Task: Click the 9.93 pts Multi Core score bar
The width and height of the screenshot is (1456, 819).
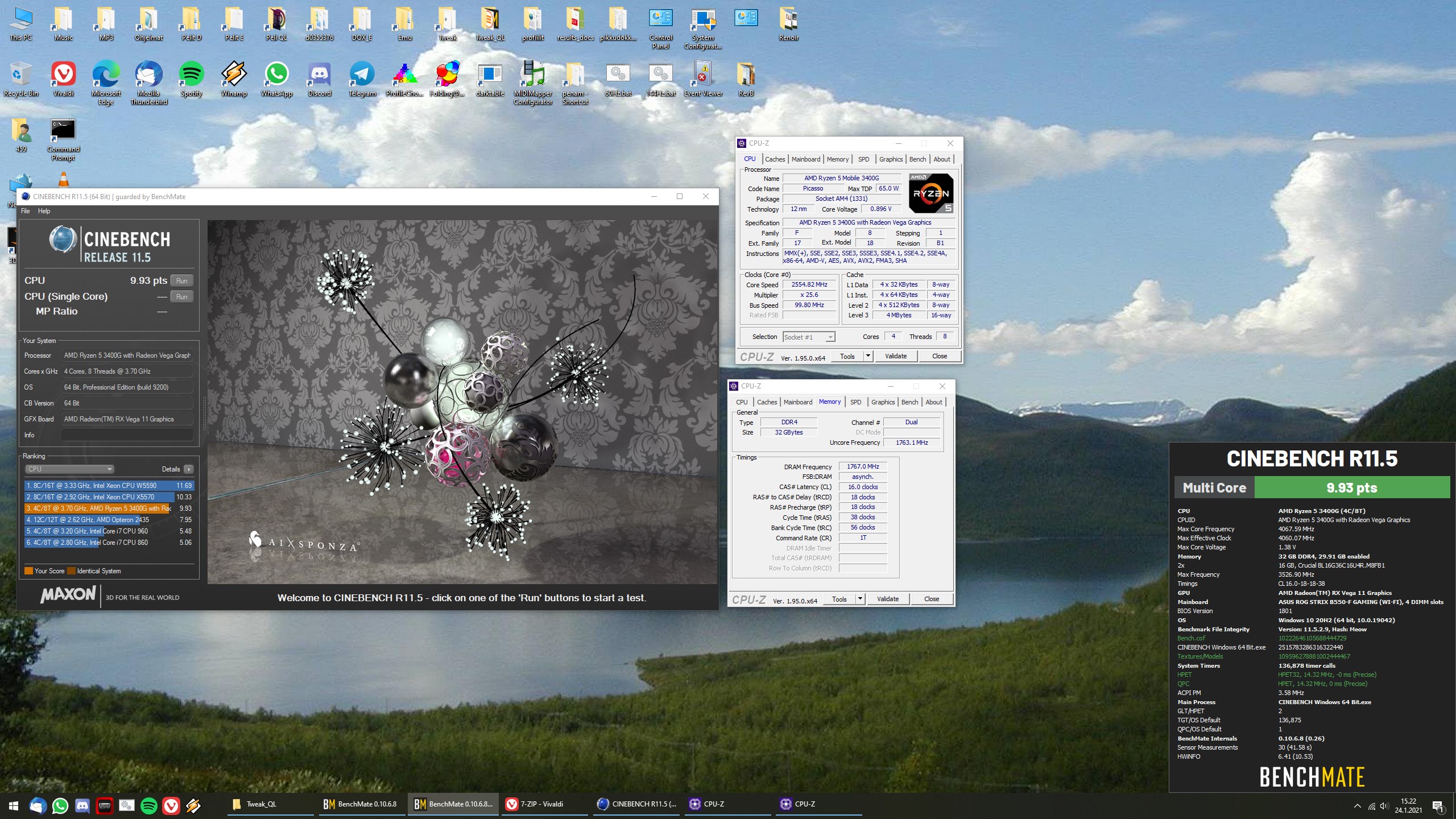Action: tap(1352, 487)
